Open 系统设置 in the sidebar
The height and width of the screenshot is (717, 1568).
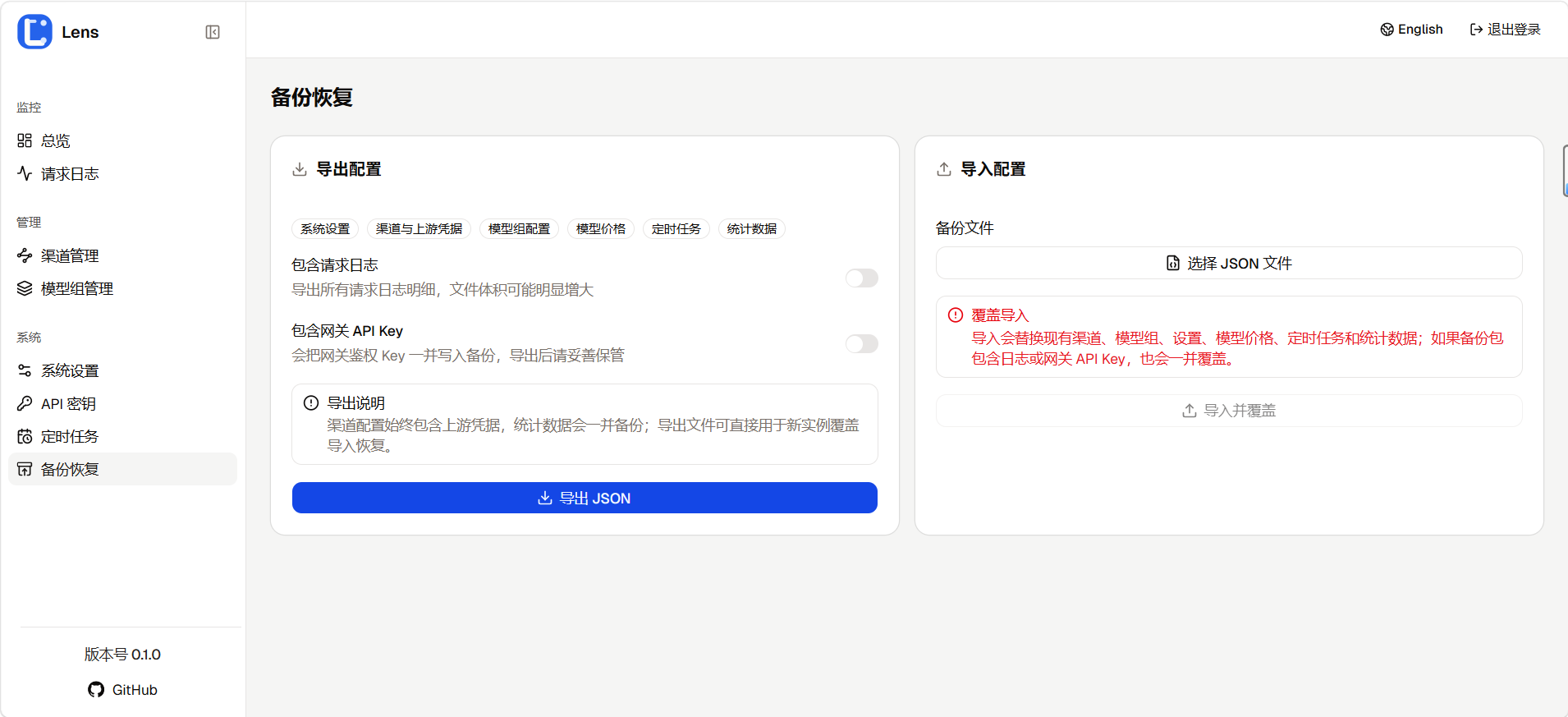tap(70, 370)
